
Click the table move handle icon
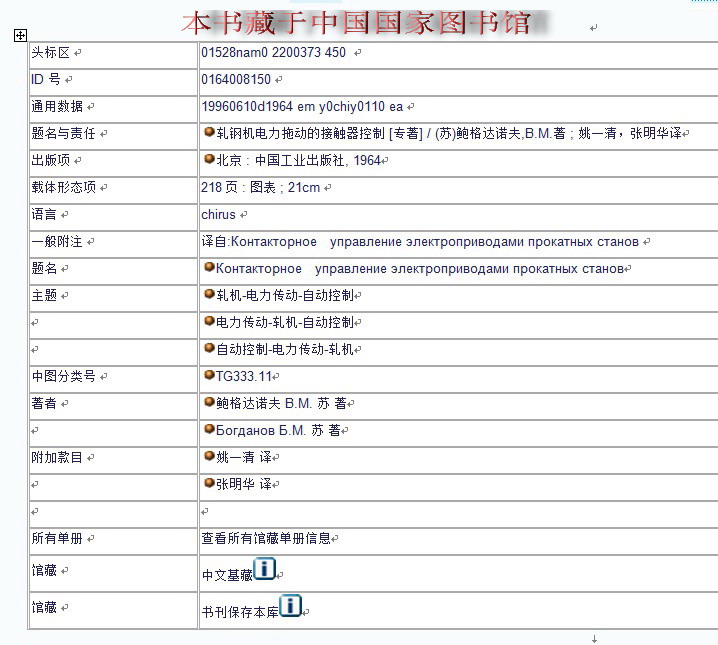(x=21, y=35)
